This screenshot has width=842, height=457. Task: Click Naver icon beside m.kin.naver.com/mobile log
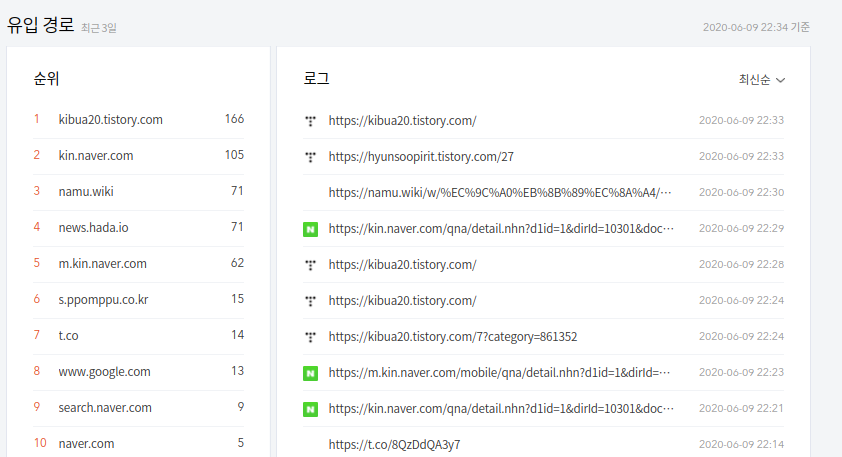point(310,373)
